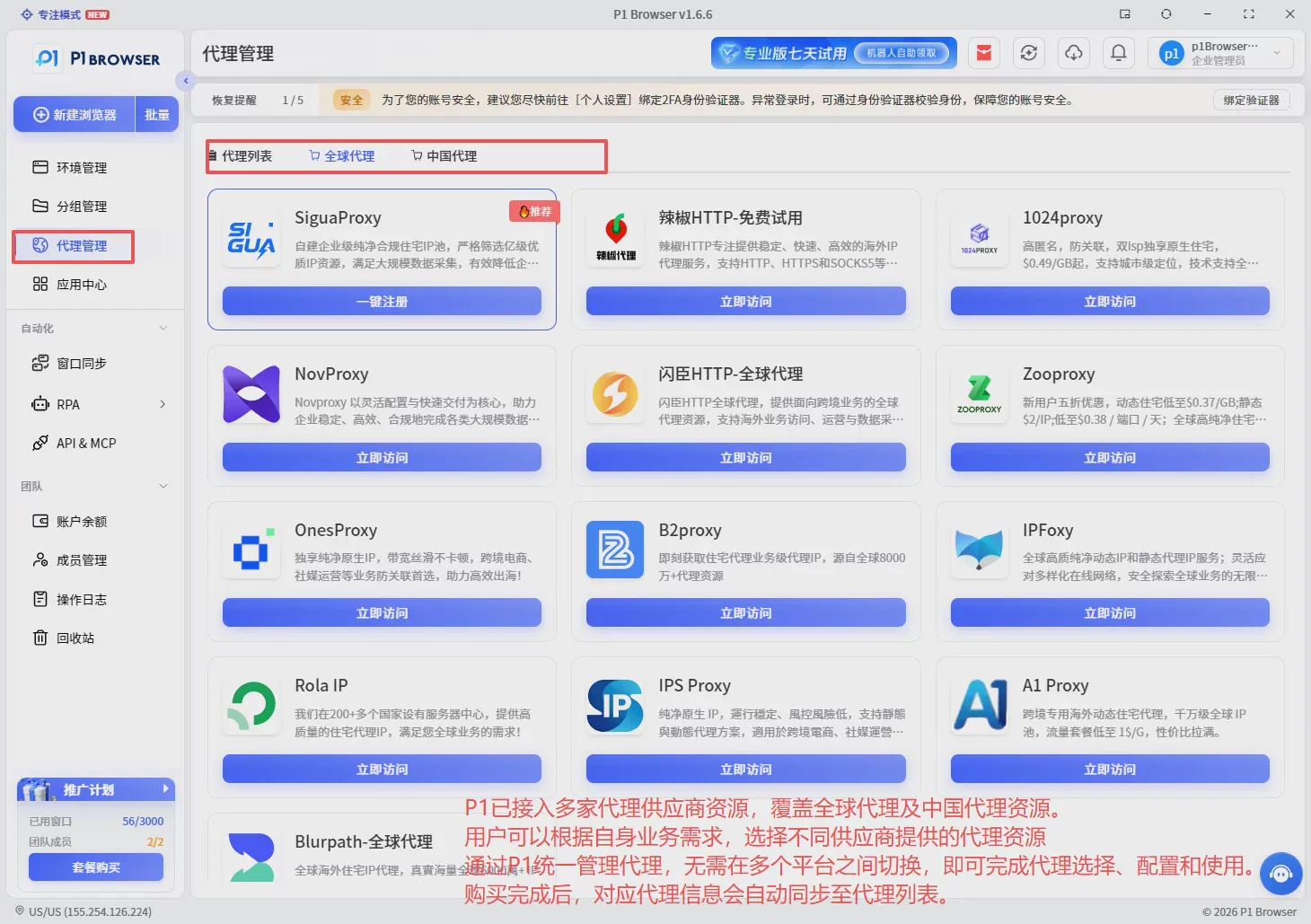Collapse the 自动化 section
The image size is (1311, 924).
(x=163, y=329)
